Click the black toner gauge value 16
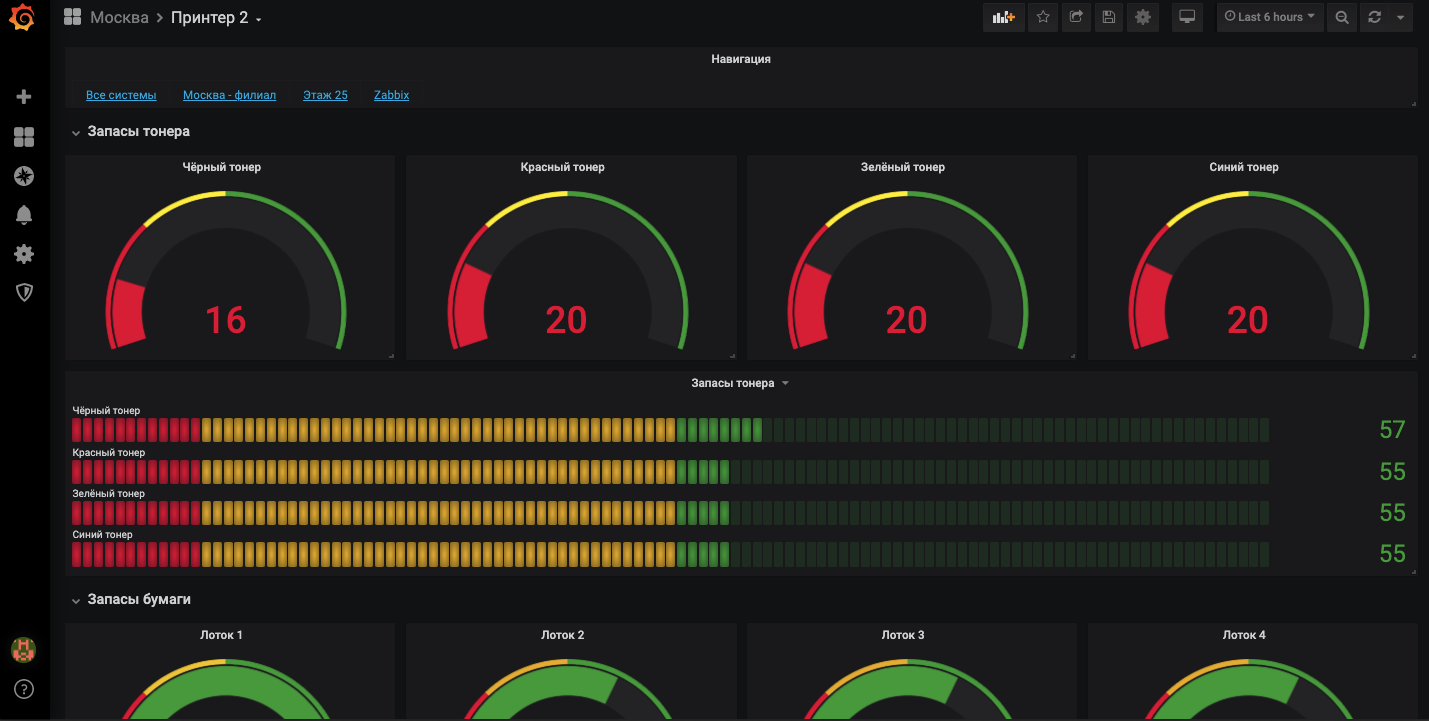Viewport: 1429px width, 721px height. (x=226, y=320)
